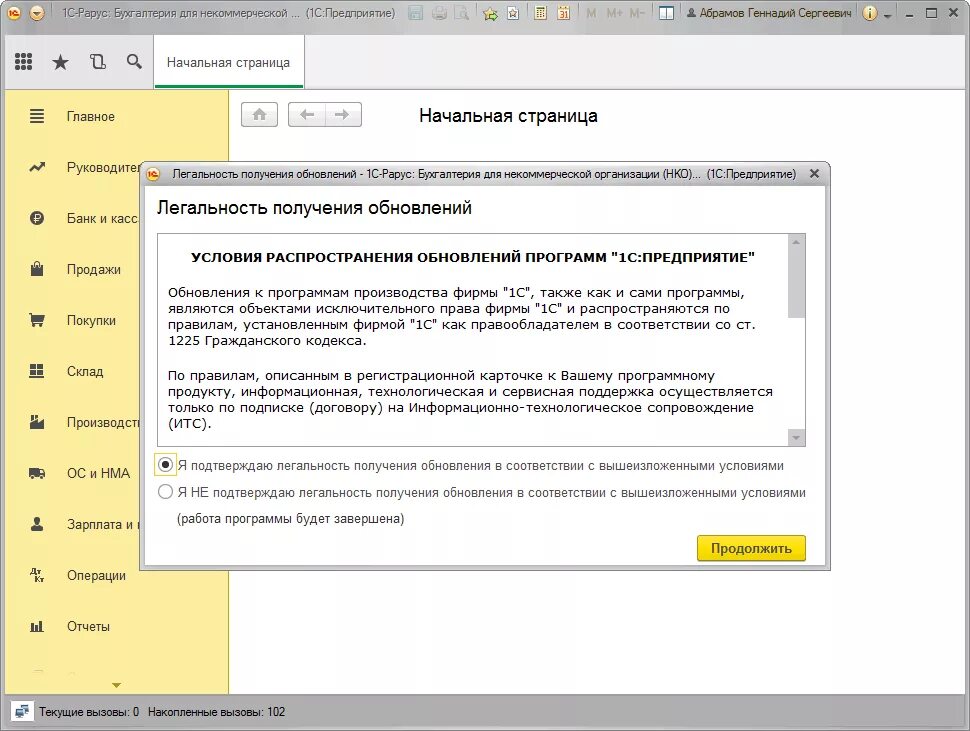Open Зарплата и кадры section
This screenshot has height=731, width=970.
[104, 524]
